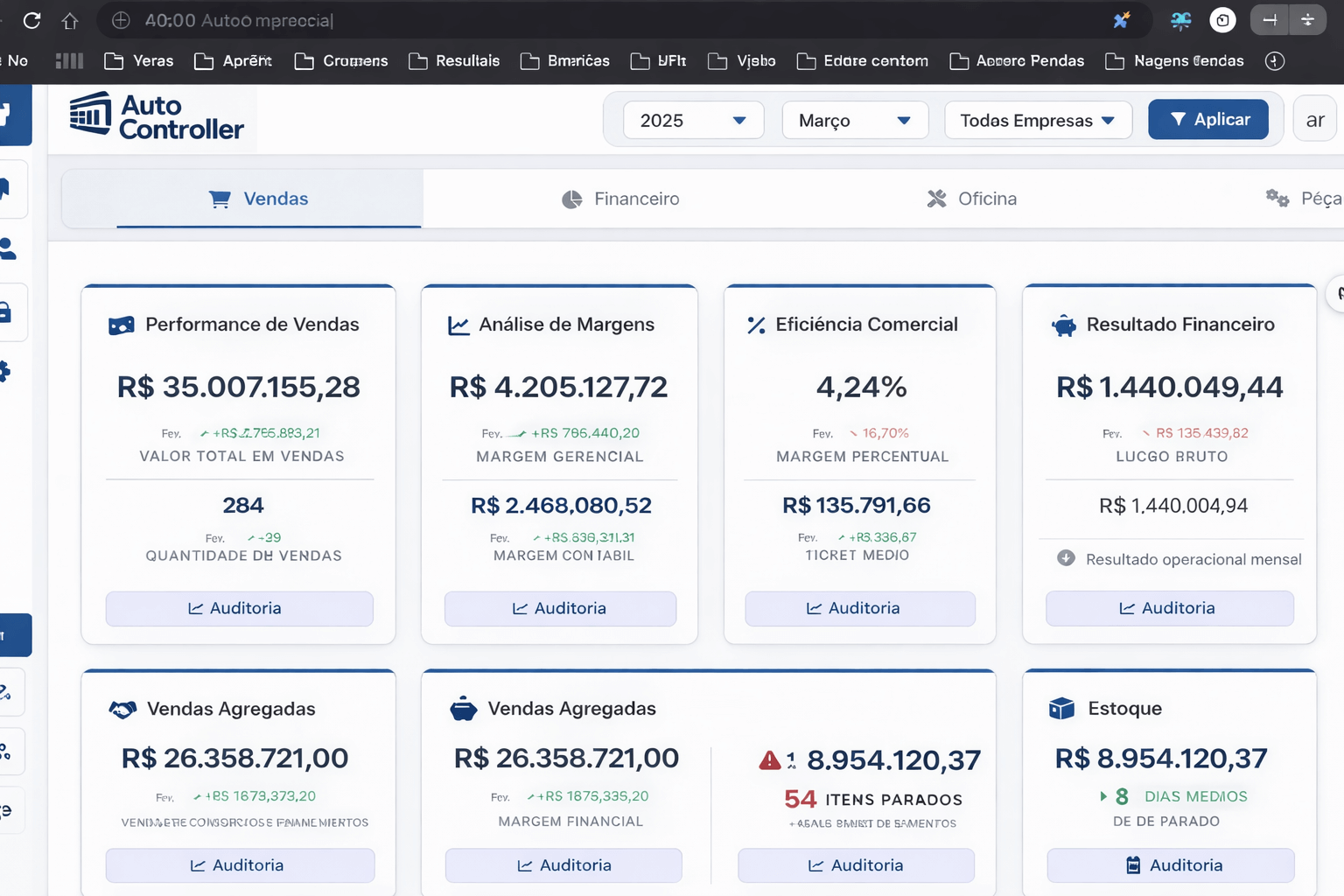Click the lock icon in the left sidebar

[x=7, y=312]
